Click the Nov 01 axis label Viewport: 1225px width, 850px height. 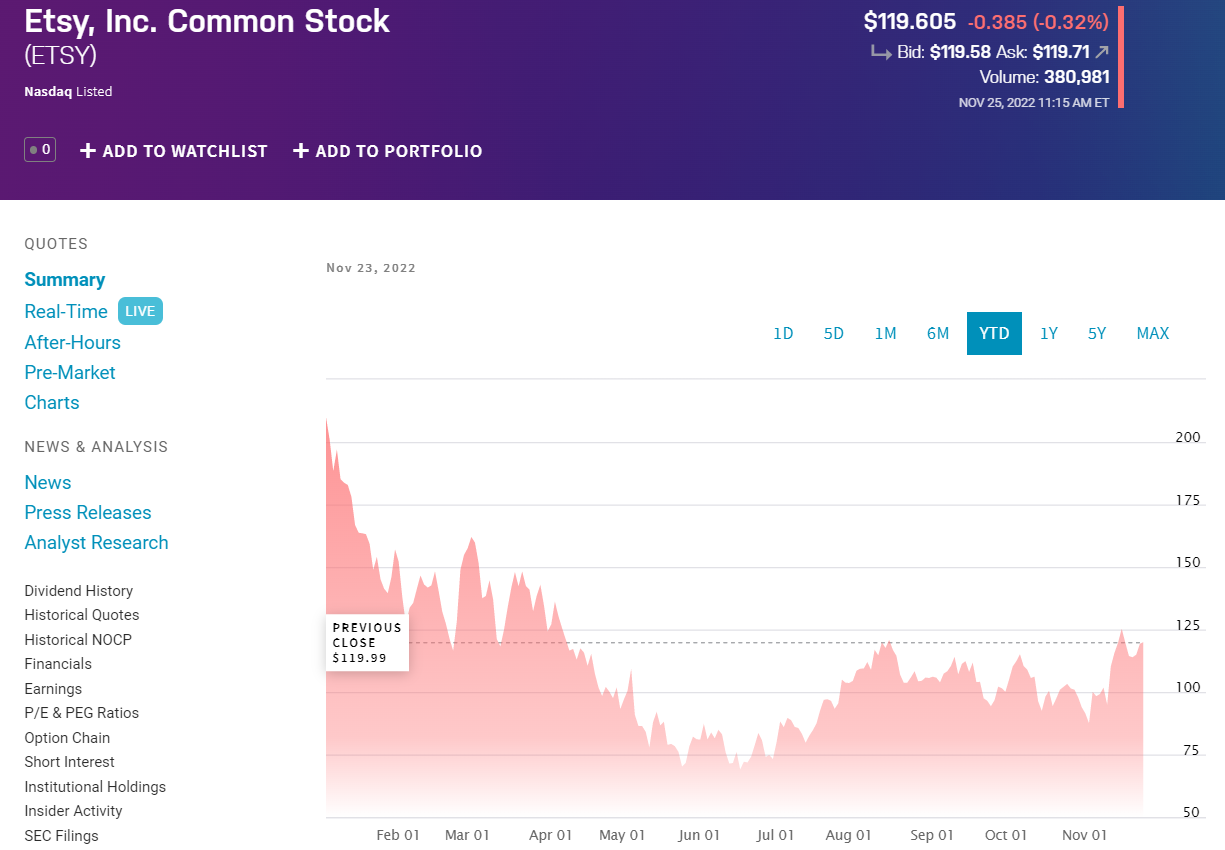tap(1085, 835)
